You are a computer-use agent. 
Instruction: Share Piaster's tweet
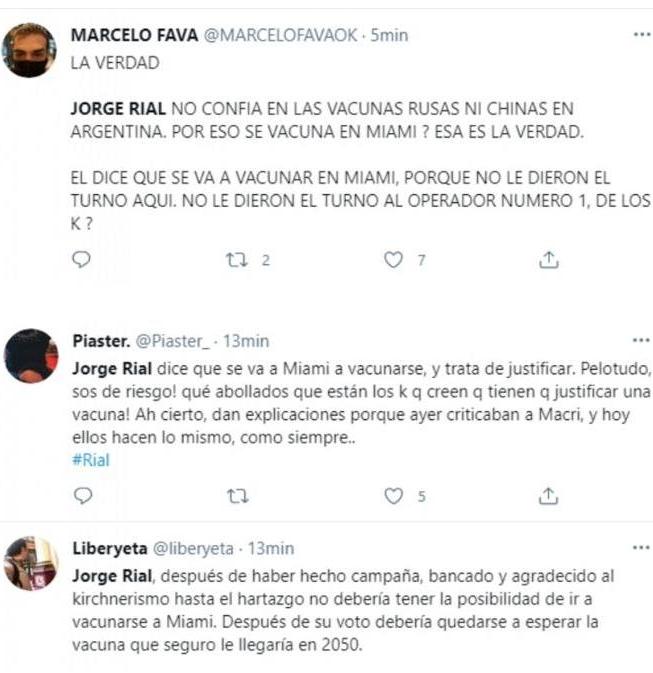click(x=548, y=496)
